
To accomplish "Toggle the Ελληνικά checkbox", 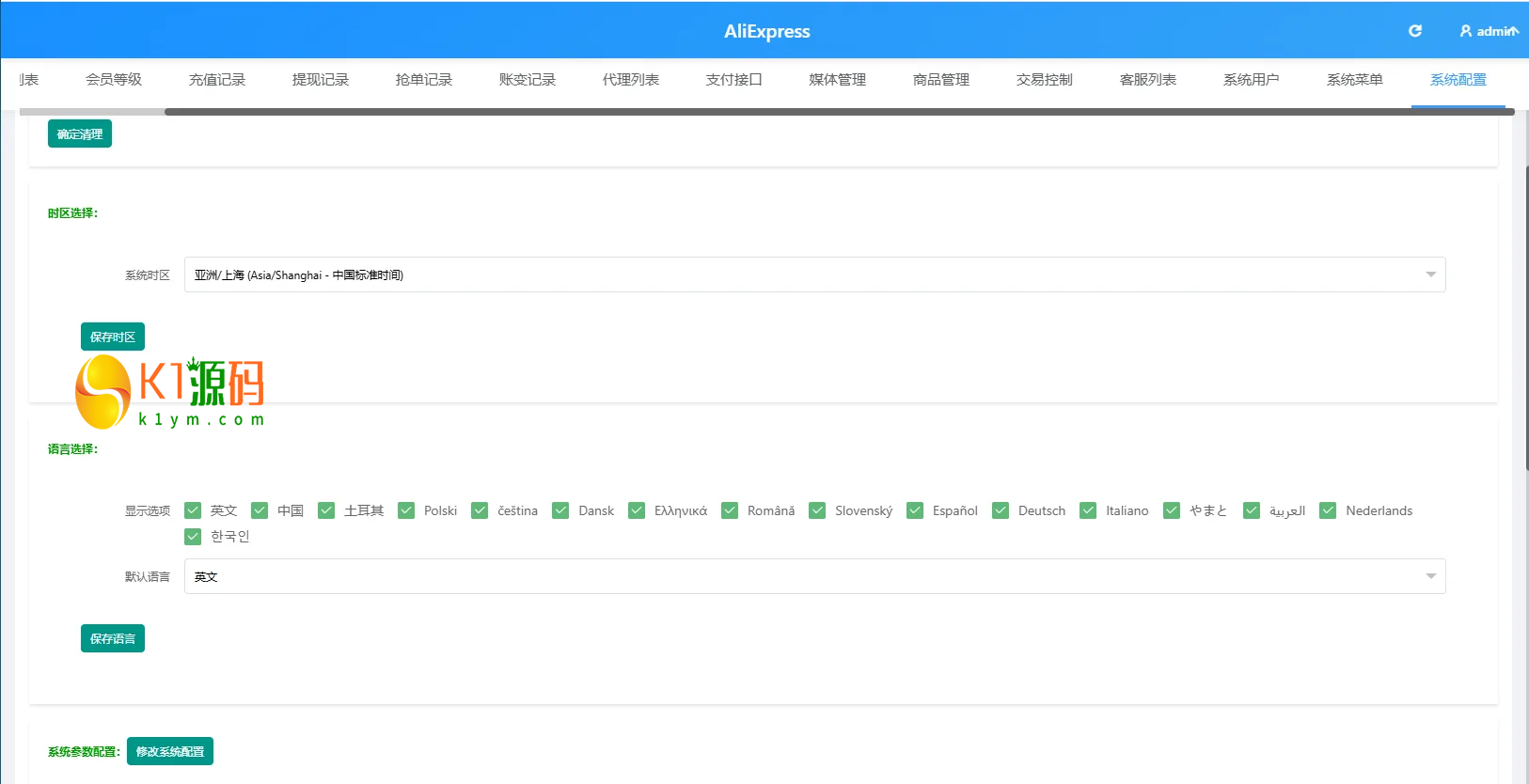I will [x=637, y=510].
